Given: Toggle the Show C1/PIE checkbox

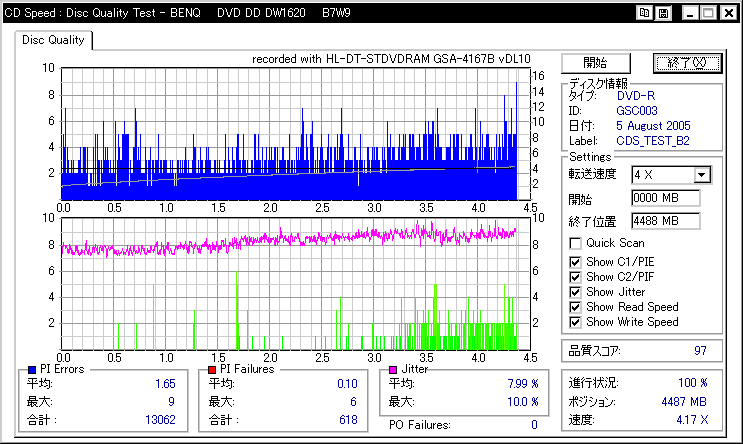Looking at the screenshot, I should tap(575, 262).
